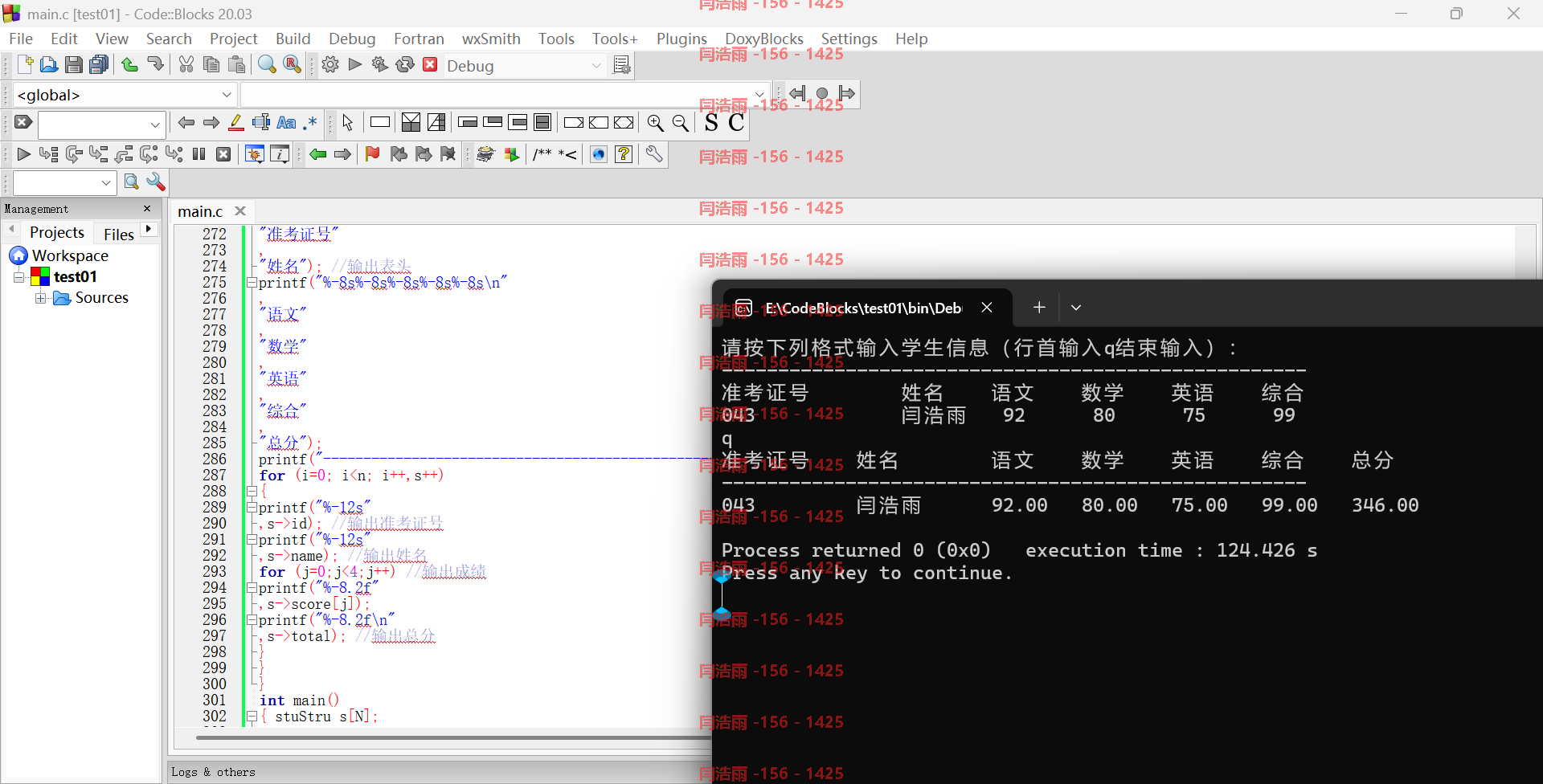The image size is (1543, 784).
Task: Toggle a bookmark with the red flag icon
Action: 372,154
